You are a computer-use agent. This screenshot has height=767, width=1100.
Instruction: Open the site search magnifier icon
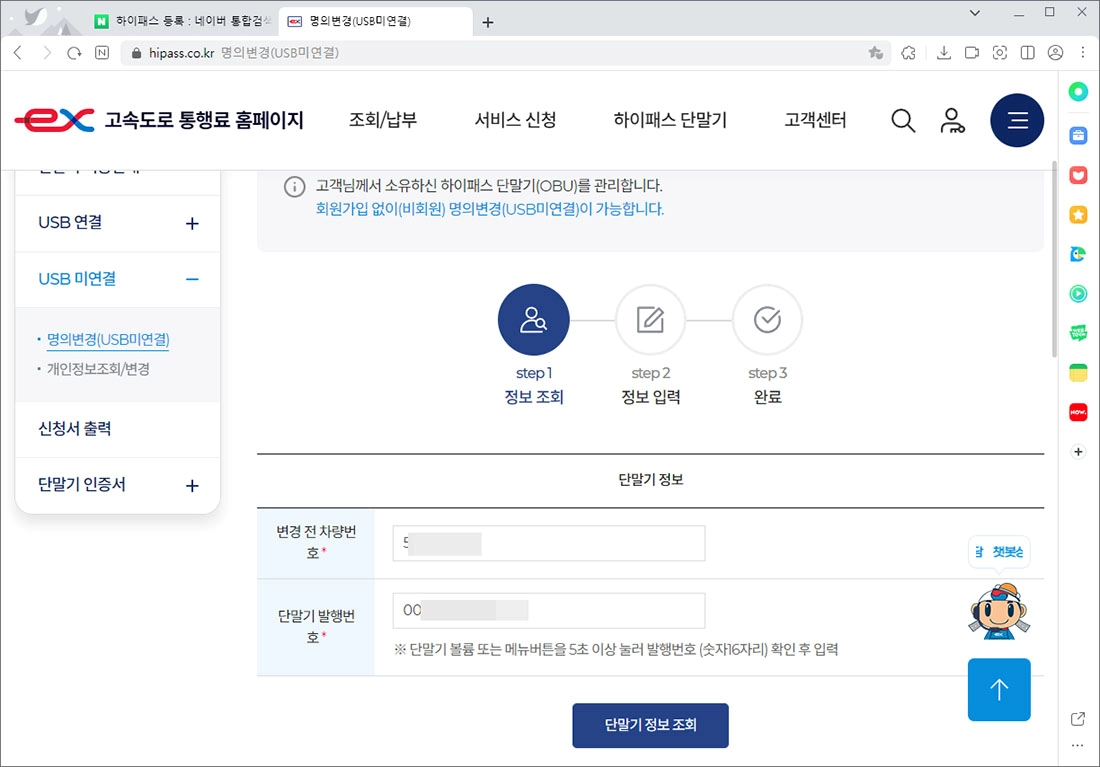click(903, 120)
